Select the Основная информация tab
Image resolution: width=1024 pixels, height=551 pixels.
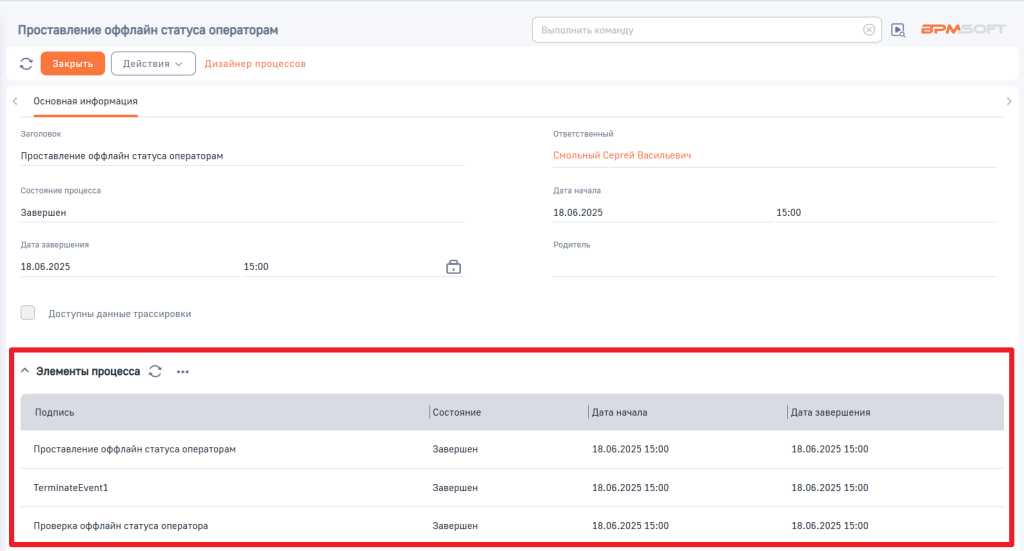click(x=86, y=101)
